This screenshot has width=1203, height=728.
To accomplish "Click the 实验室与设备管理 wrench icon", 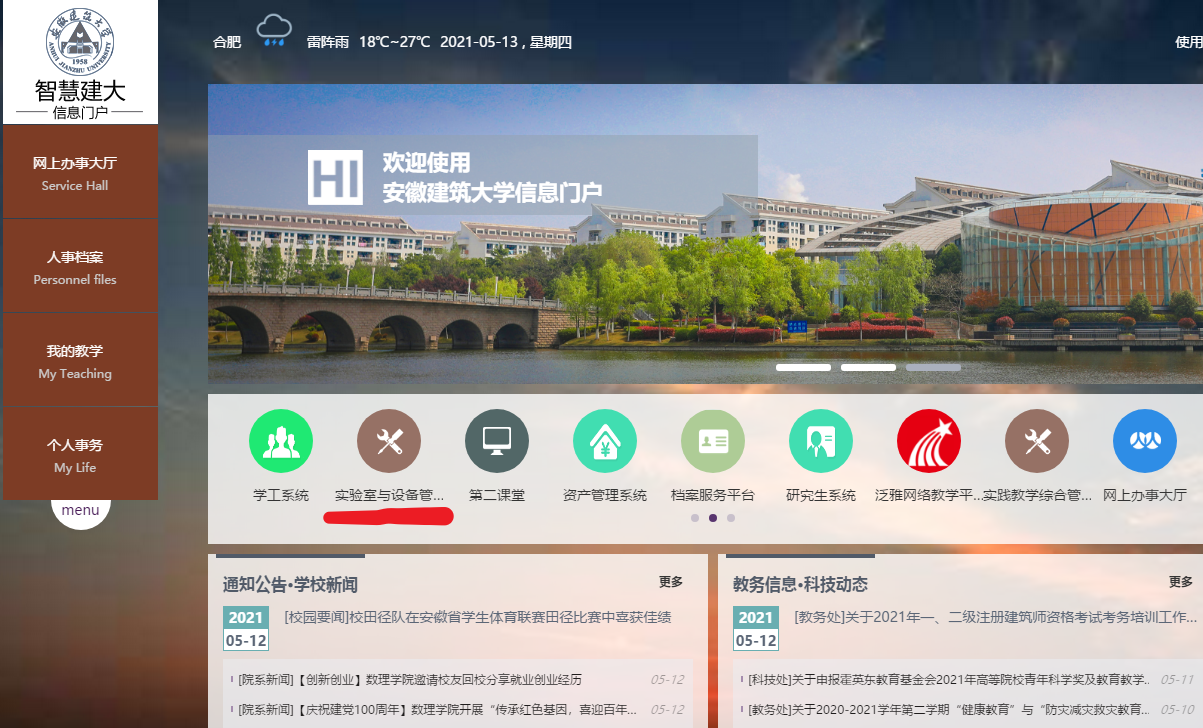I will pyautogui.click(x=388, y=441).
